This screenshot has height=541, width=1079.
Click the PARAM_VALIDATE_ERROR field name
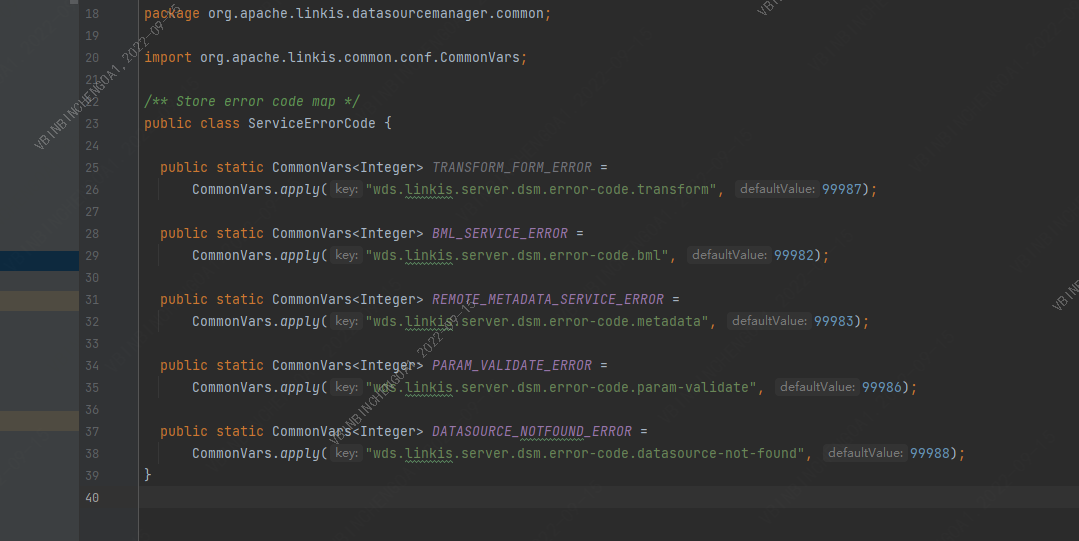point(512,366)
